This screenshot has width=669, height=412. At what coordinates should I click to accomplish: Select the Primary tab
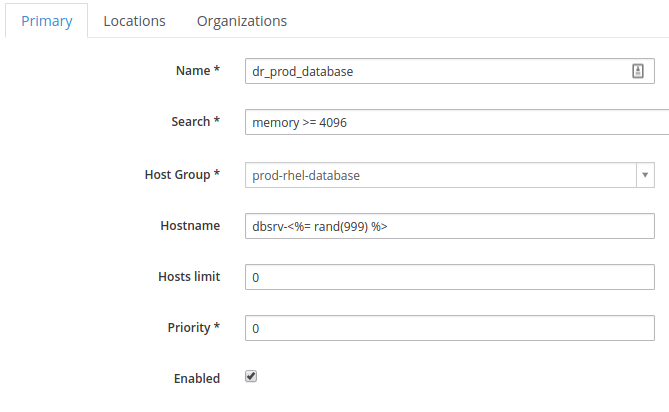point(47,21)
